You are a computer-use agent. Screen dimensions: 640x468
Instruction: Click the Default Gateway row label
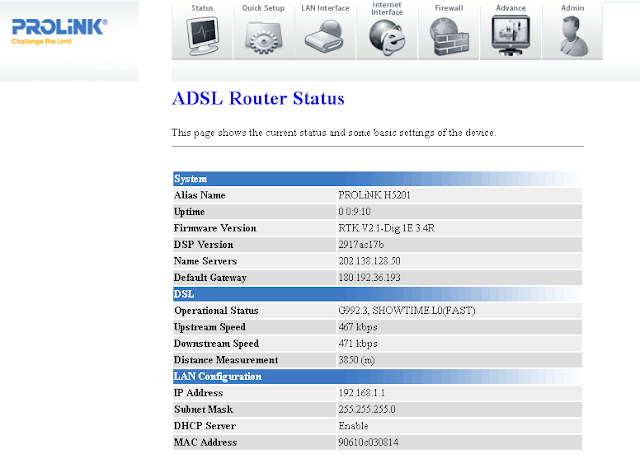click(210, 277)
